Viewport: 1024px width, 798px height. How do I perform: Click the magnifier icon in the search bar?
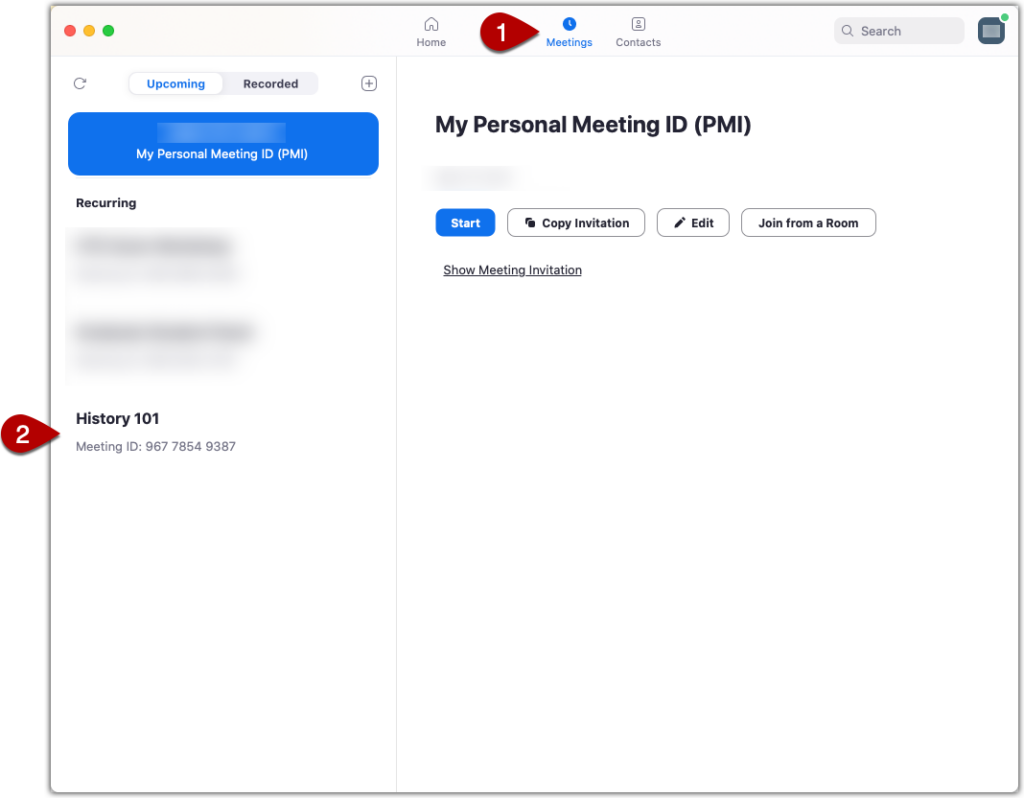pyautogui.click(x=847, y=31)
